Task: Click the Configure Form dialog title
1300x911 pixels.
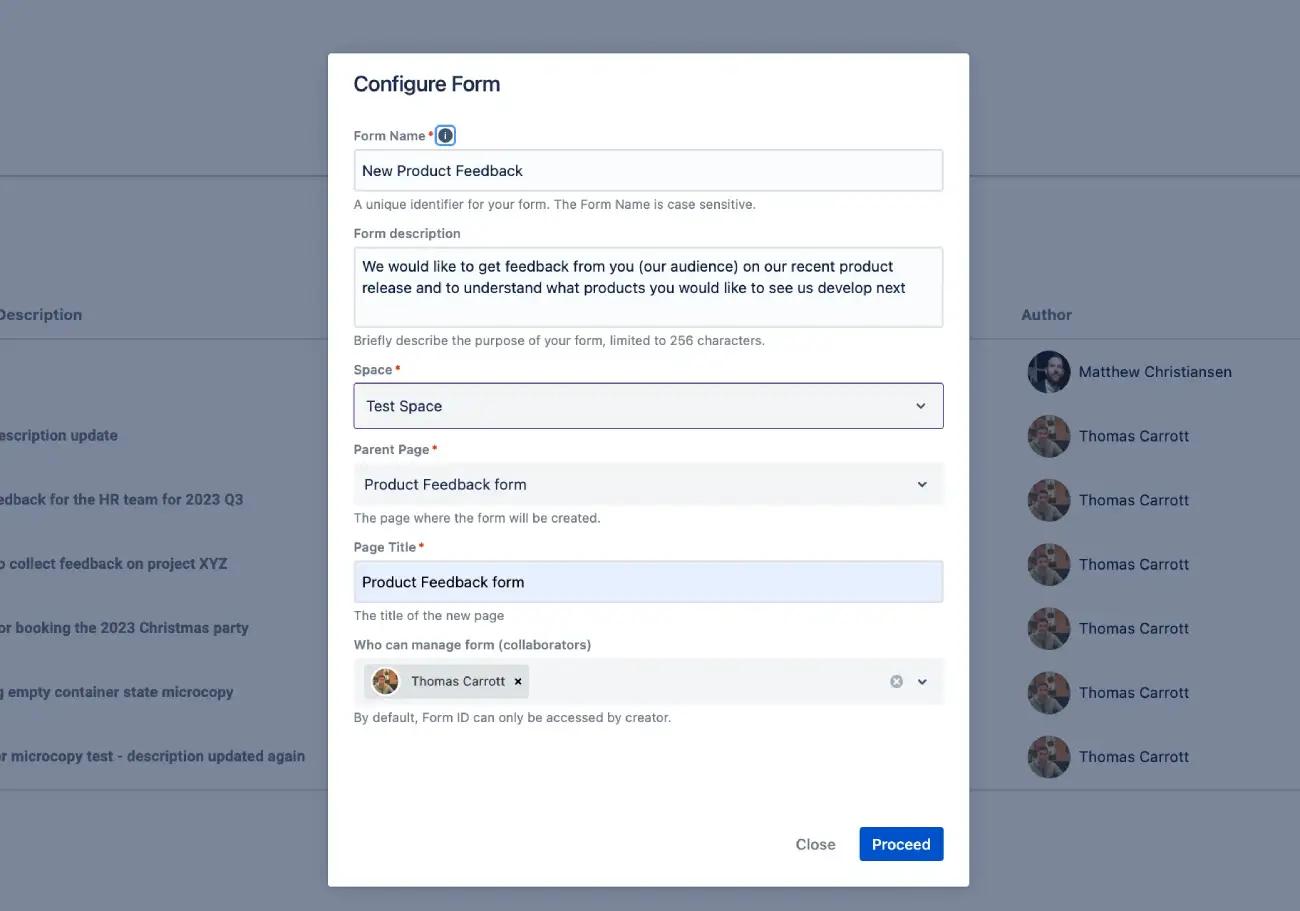Action: click(427, 84)
